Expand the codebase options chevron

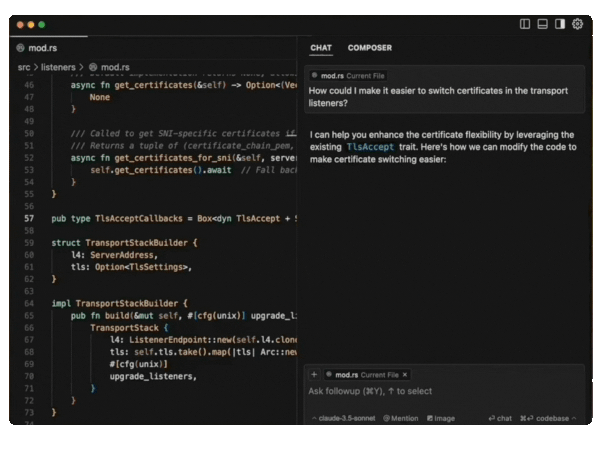coord(574,418)
